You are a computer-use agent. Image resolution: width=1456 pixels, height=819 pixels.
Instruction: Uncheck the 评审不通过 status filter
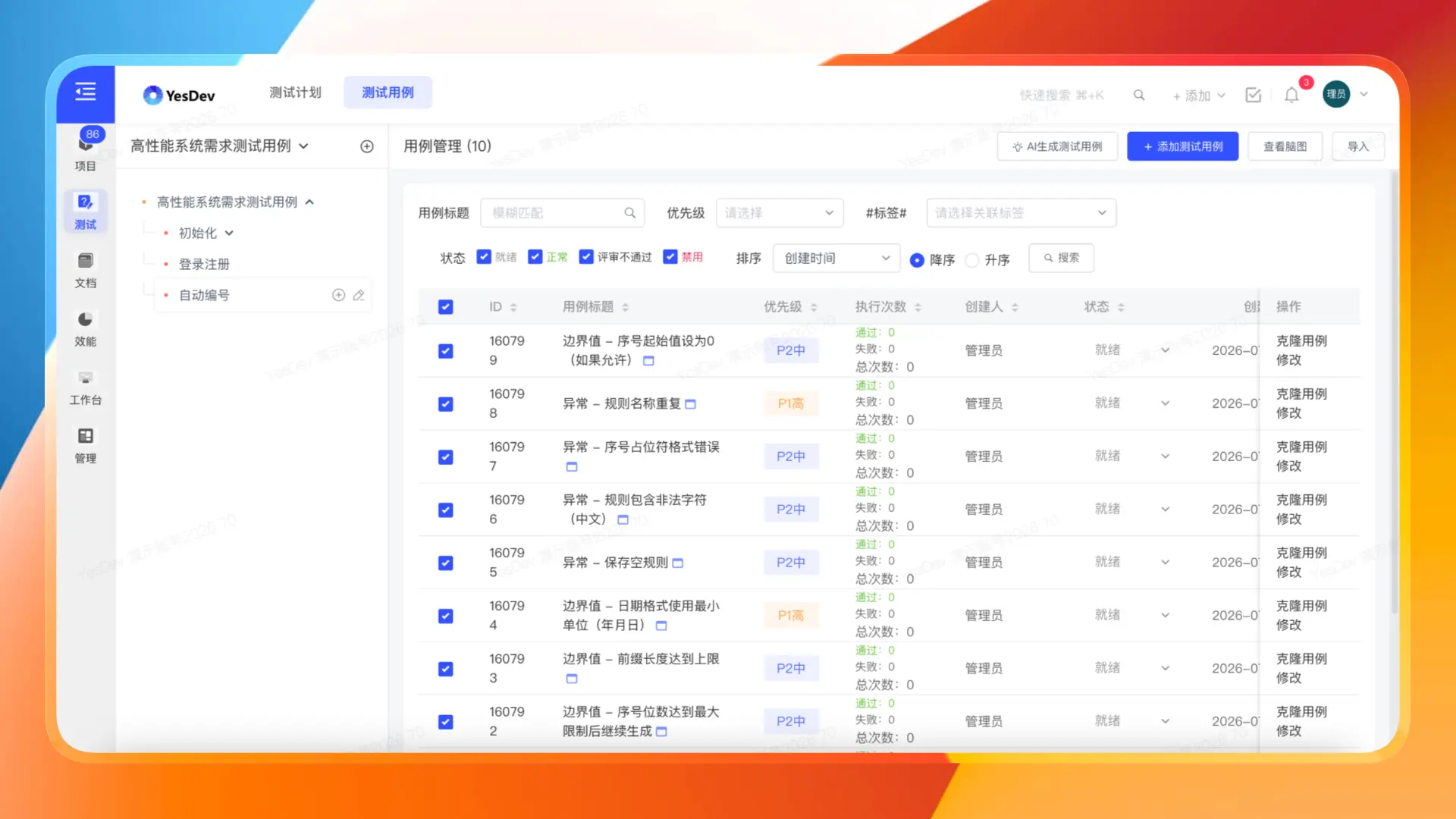point(586,257)
